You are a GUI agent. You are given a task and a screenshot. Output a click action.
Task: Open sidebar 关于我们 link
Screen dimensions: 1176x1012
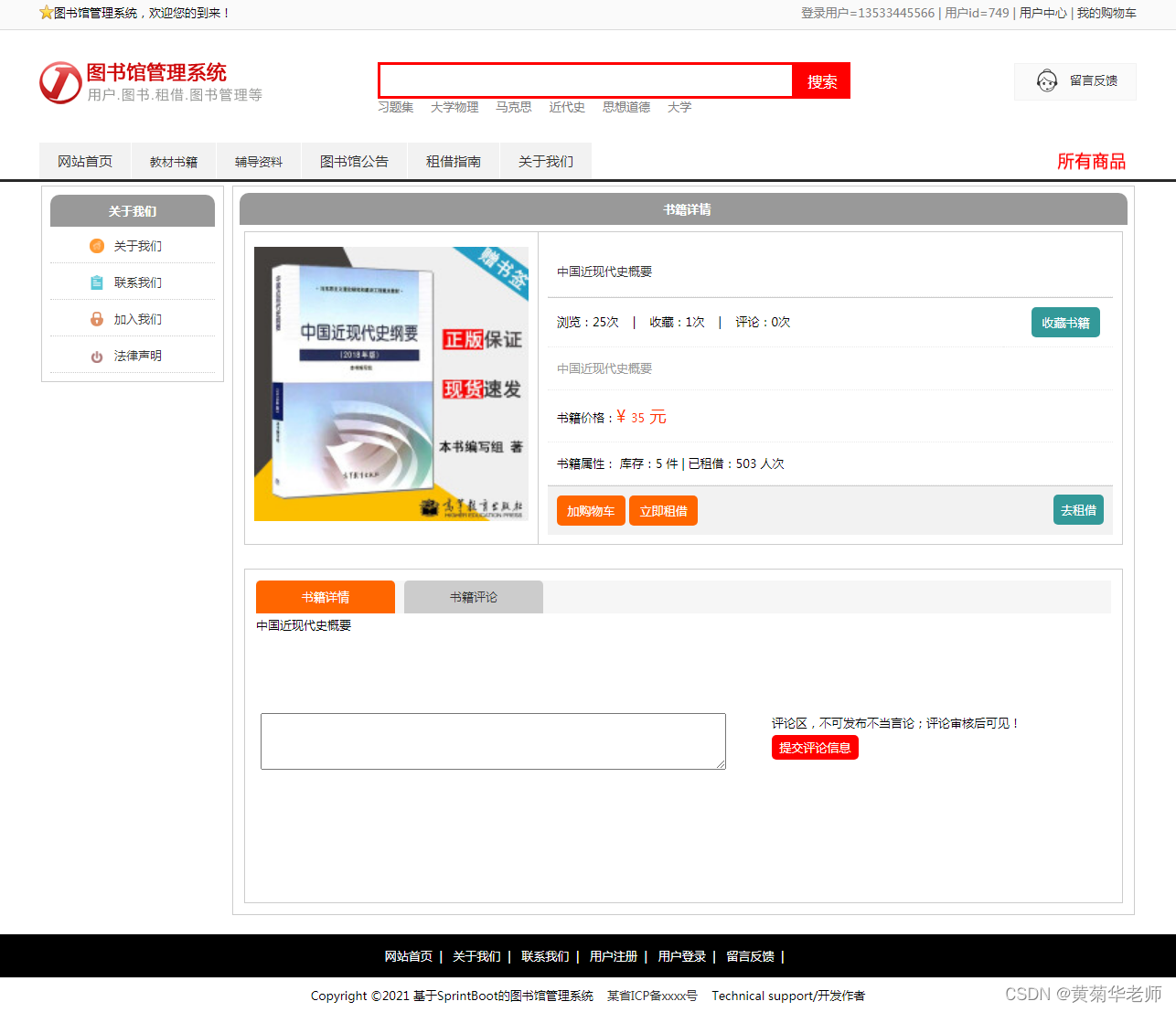point(138,246)
